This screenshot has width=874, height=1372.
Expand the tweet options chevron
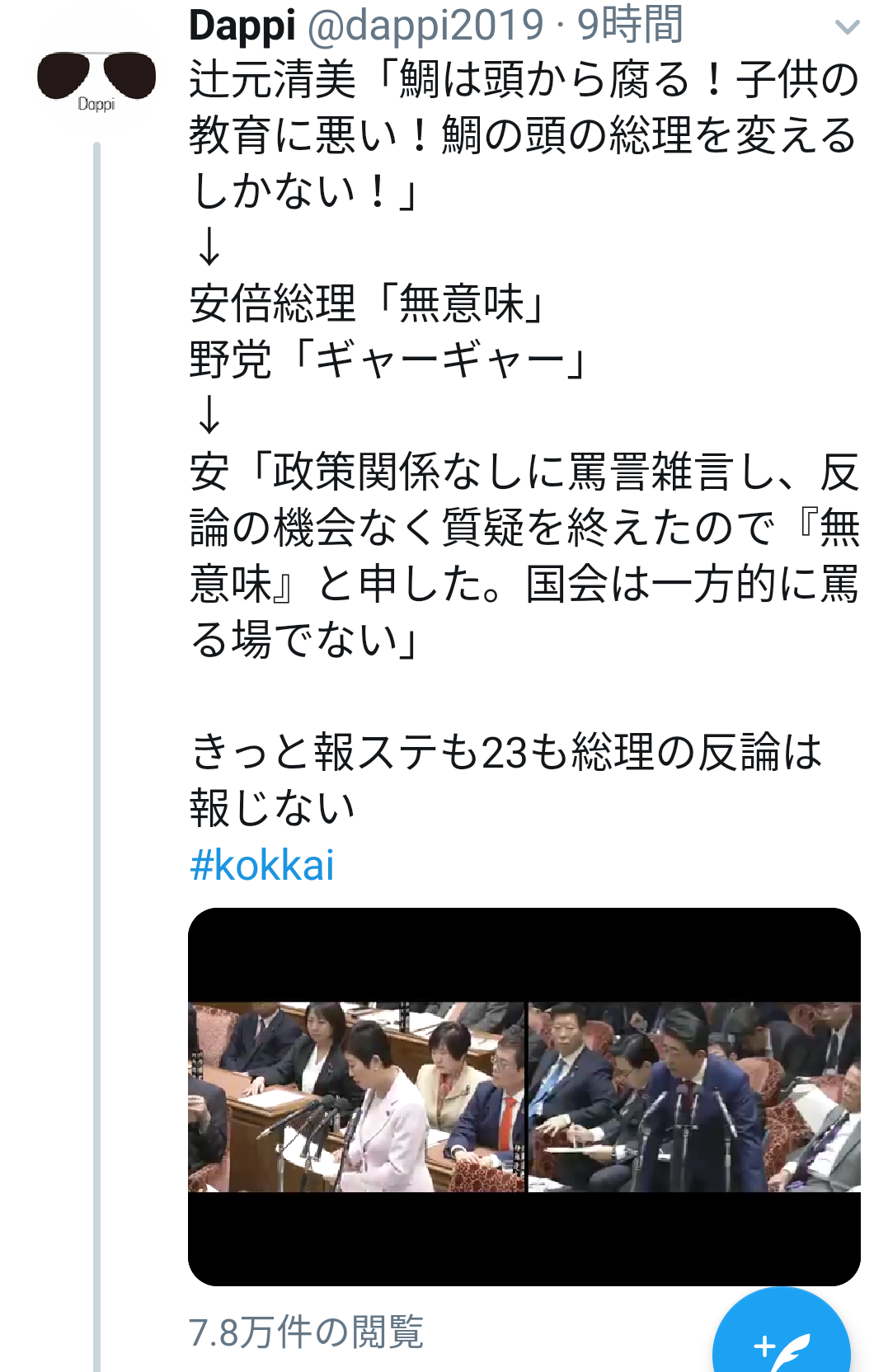pyautogui.click(x=847, y=27)
